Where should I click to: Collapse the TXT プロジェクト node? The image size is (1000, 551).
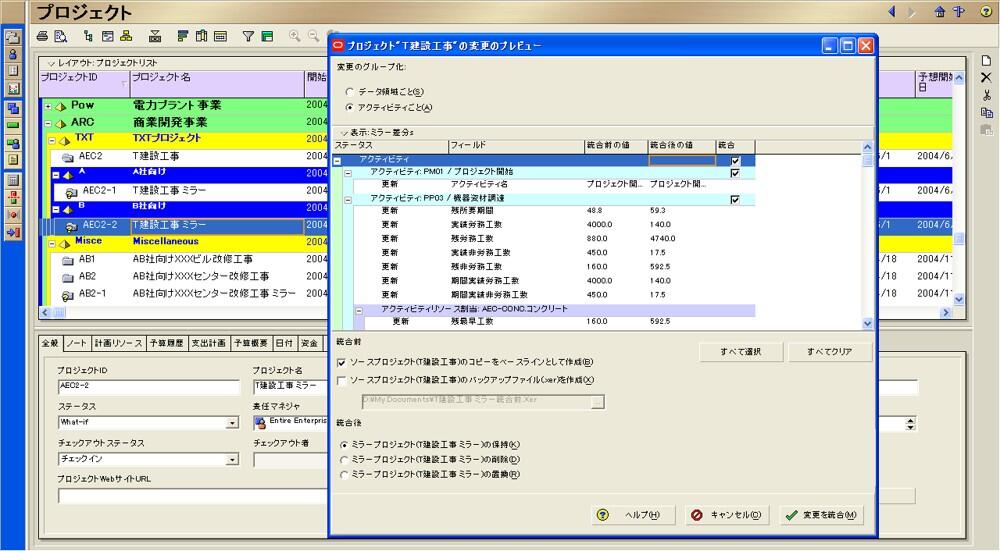point(52,141)
